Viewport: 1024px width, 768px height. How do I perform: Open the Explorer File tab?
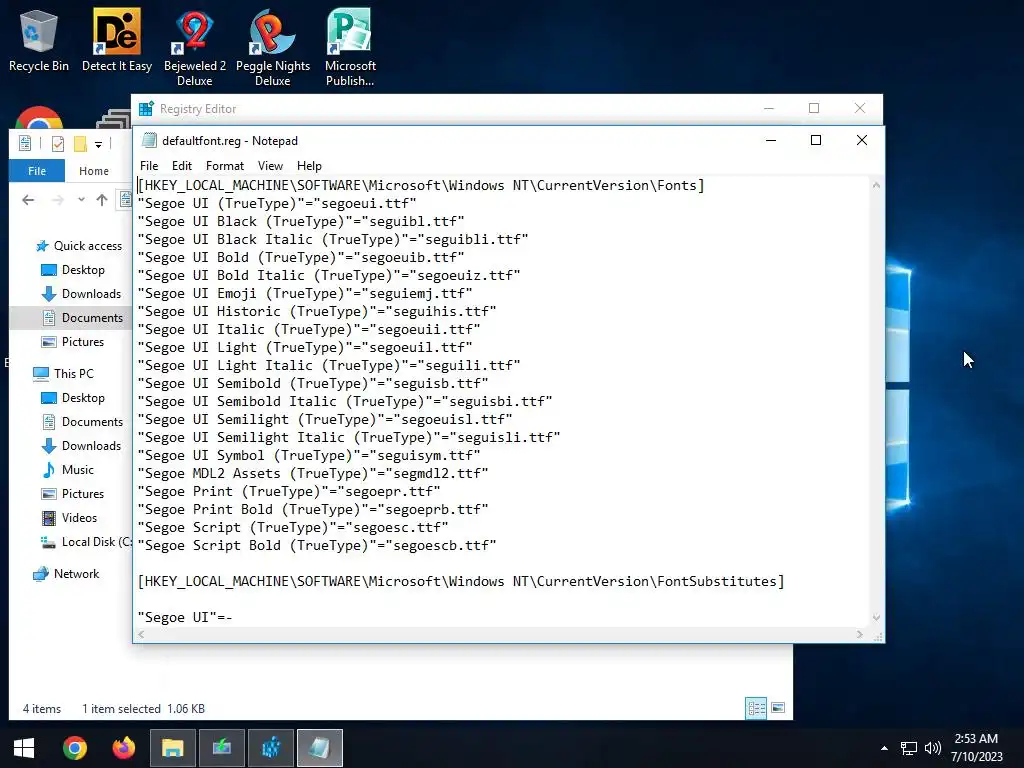(x=37, y=170)
